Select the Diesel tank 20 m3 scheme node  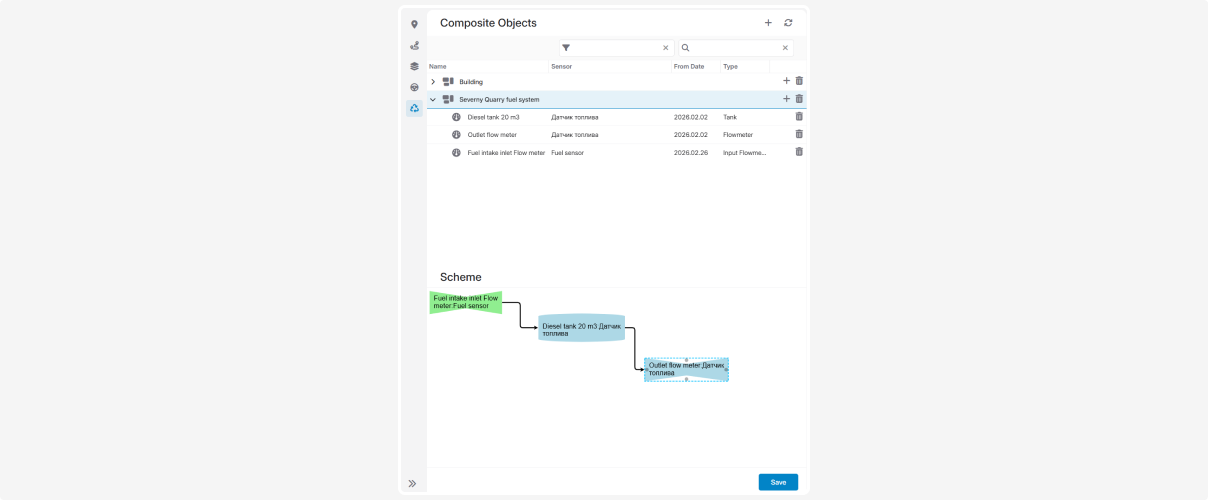581,328
